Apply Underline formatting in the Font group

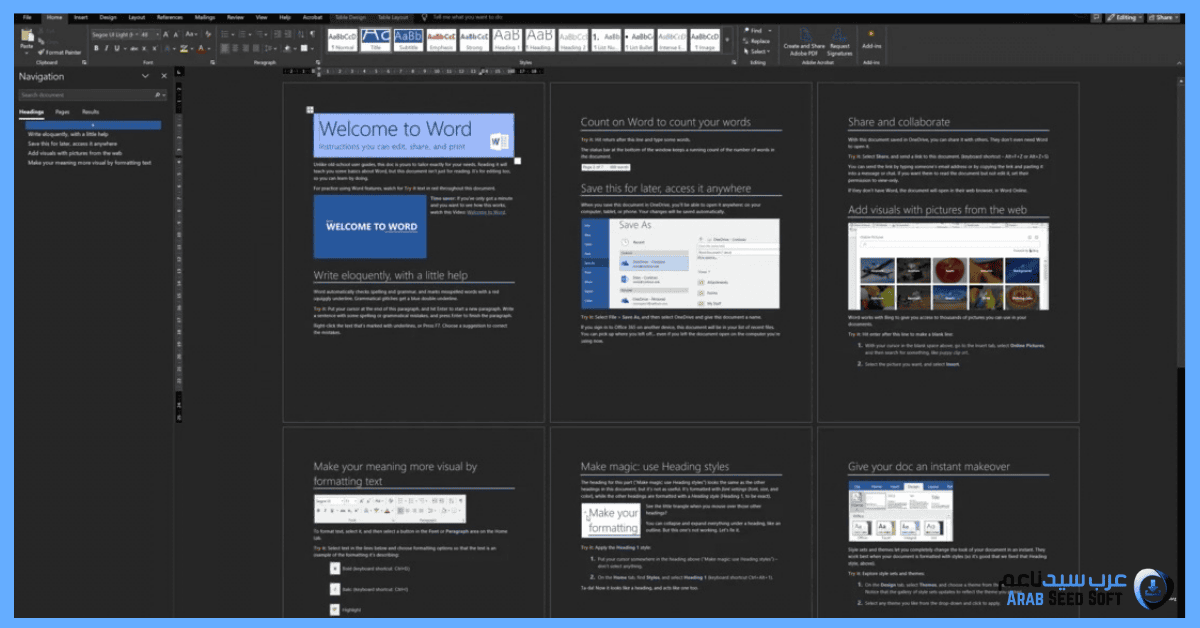click(x=117, y=48)
